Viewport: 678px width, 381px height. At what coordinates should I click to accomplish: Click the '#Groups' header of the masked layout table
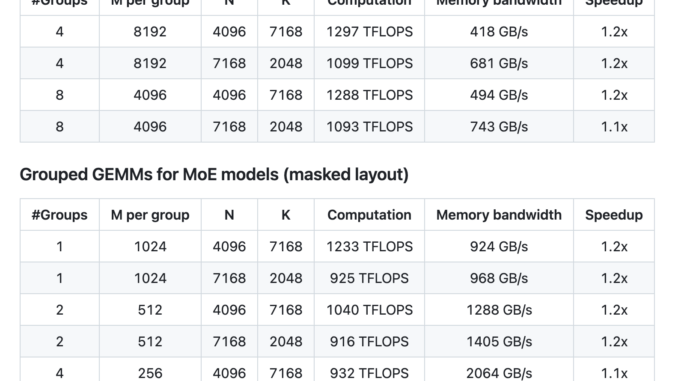[x=60, y=215]
